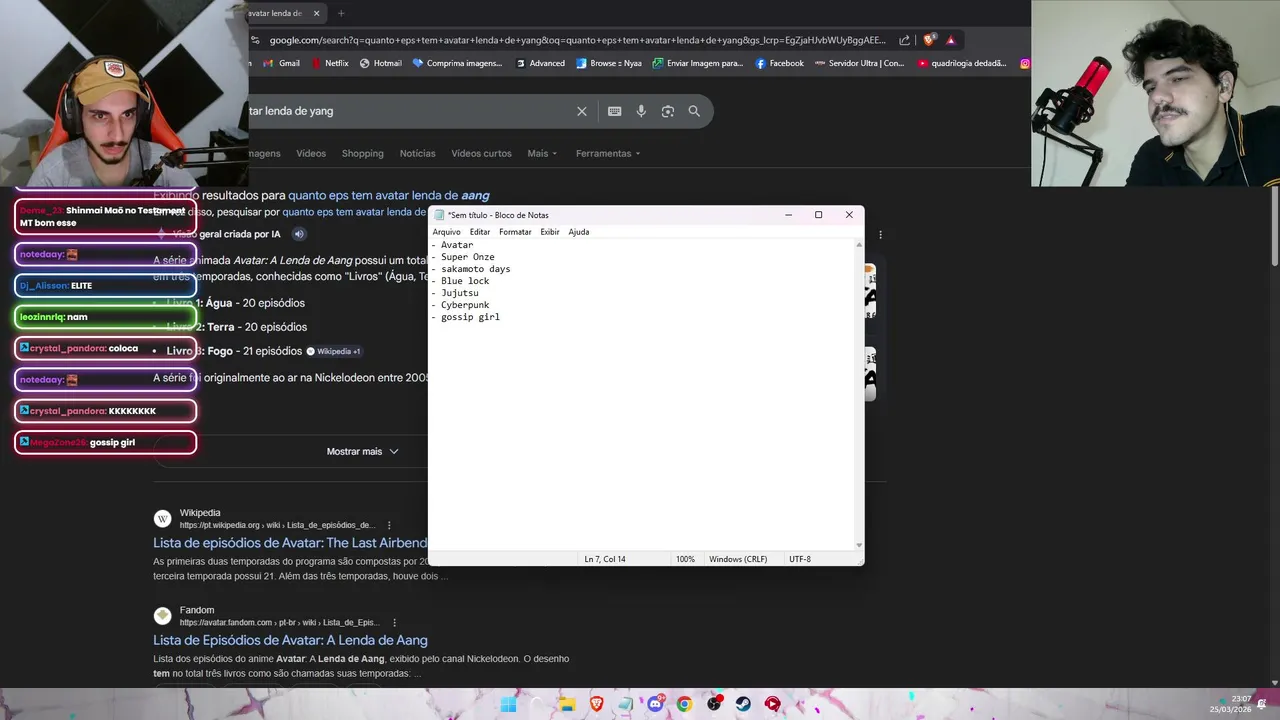Open the Facebook bookmark
The height and width of the screenshot is (720, 1280).
(x=779, y=63)
